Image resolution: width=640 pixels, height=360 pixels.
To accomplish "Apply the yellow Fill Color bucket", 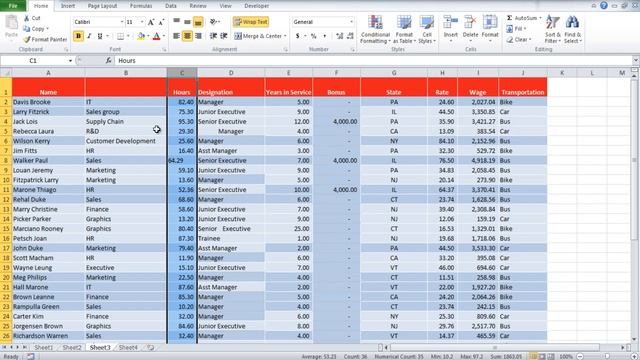I will [141, 36].
